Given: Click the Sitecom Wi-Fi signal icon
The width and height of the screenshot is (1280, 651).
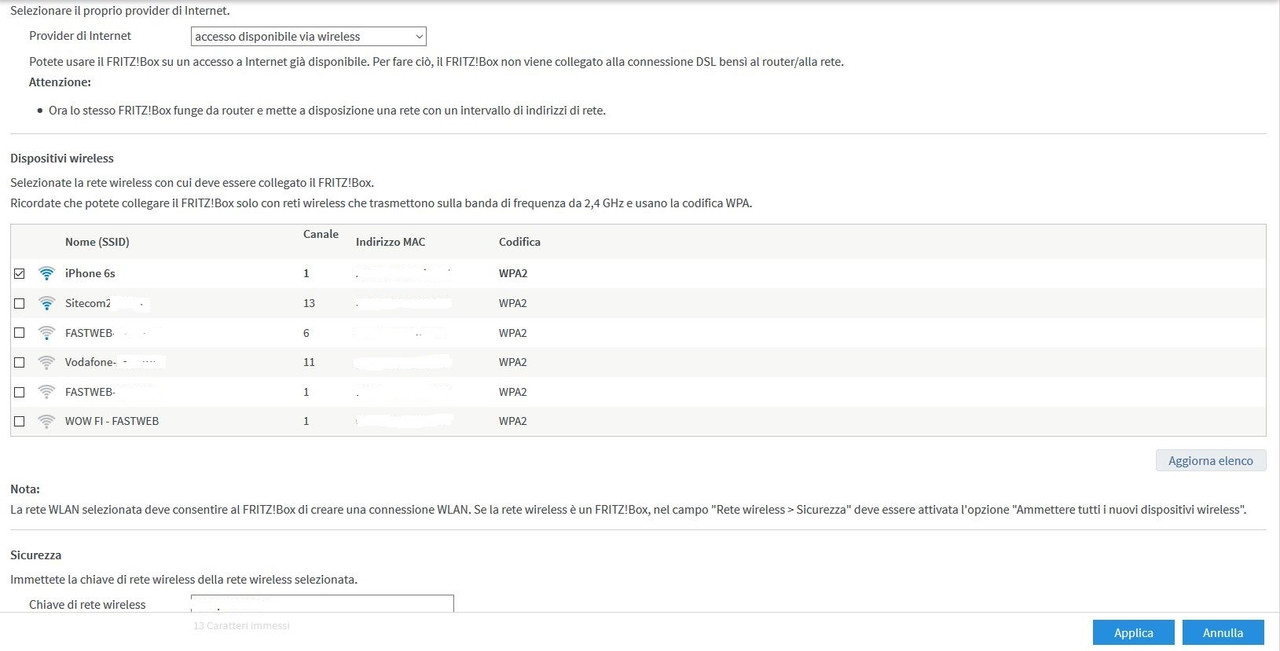Looking at the screenshot, I should pyautogui.click(x=46, y=303).
